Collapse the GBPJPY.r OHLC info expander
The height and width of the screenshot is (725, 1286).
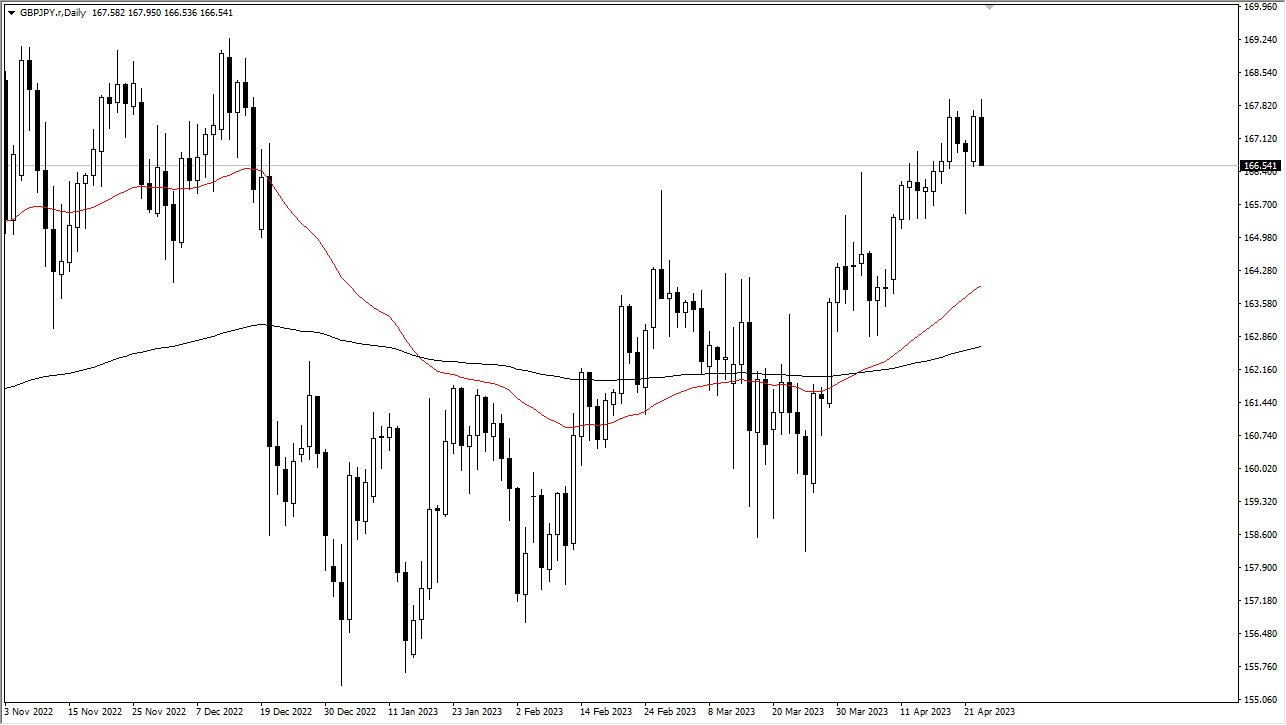9,12
